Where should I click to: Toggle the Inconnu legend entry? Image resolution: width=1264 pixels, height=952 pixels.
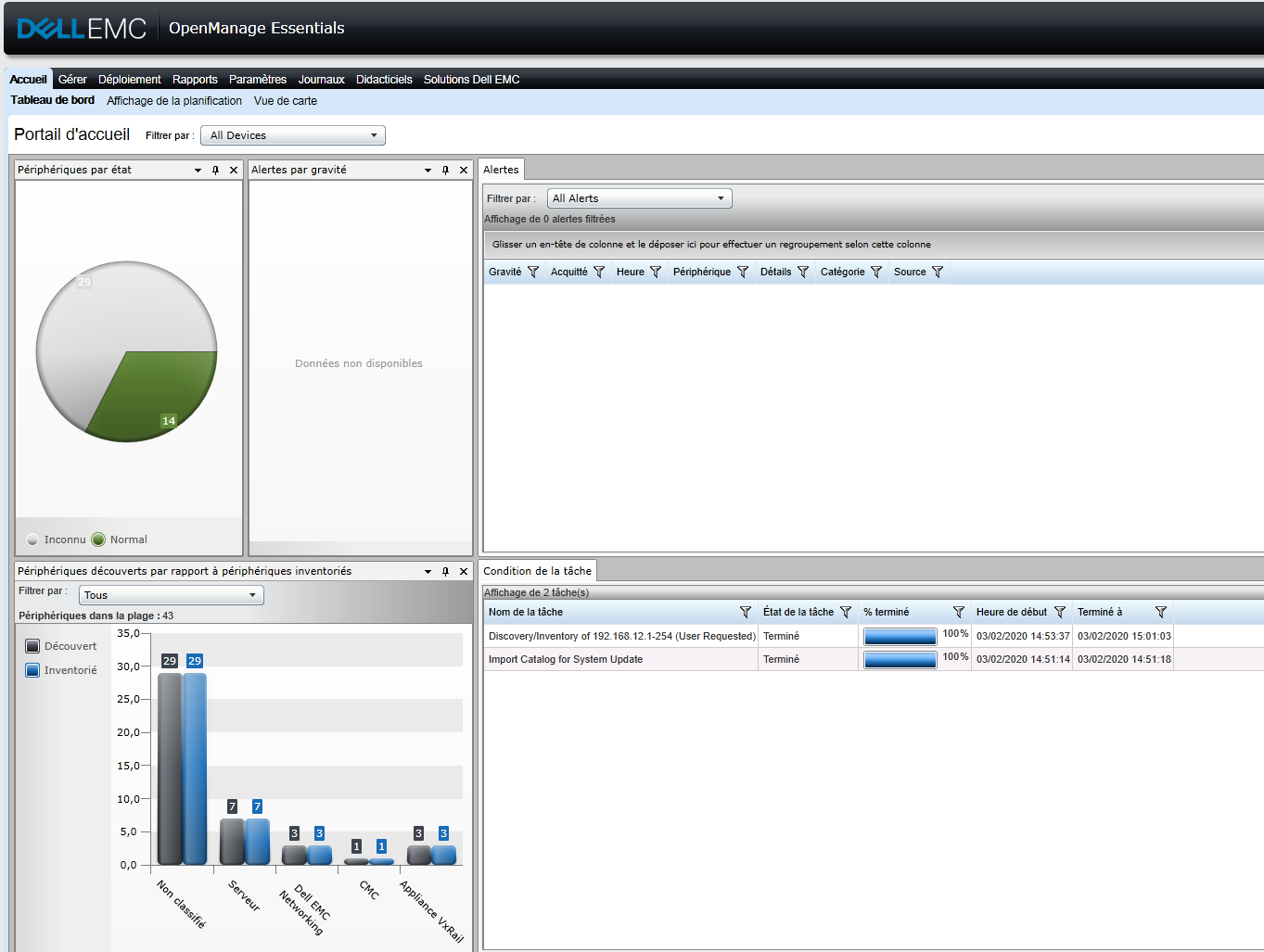(57, 539)
